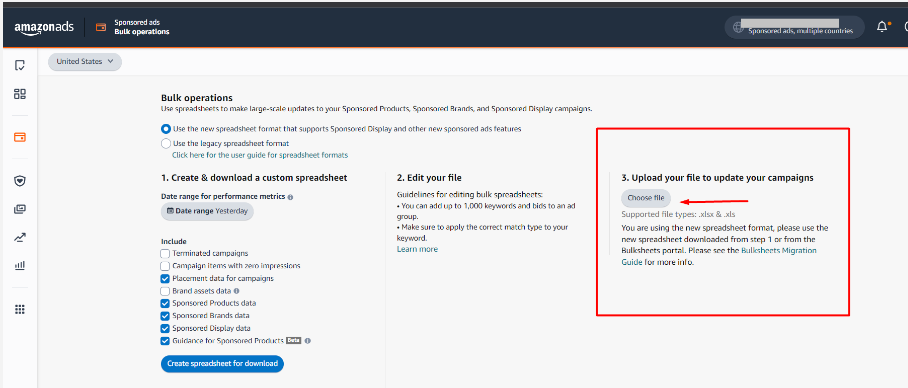
Task: Open the checklist icon in left sidebar
Action: pos(20,65)
